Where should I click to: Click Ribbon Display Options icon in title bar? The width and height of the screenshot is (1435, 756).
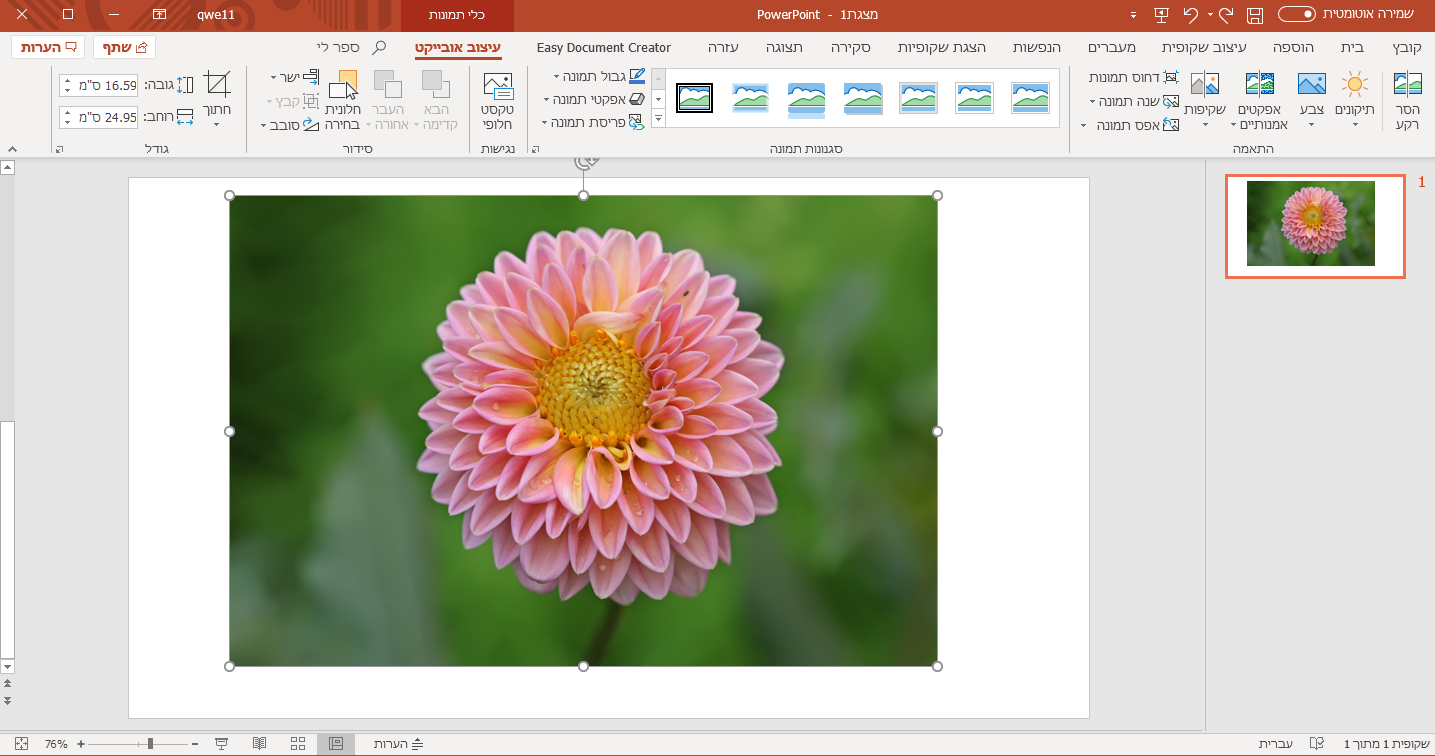(x=160, y=15)
